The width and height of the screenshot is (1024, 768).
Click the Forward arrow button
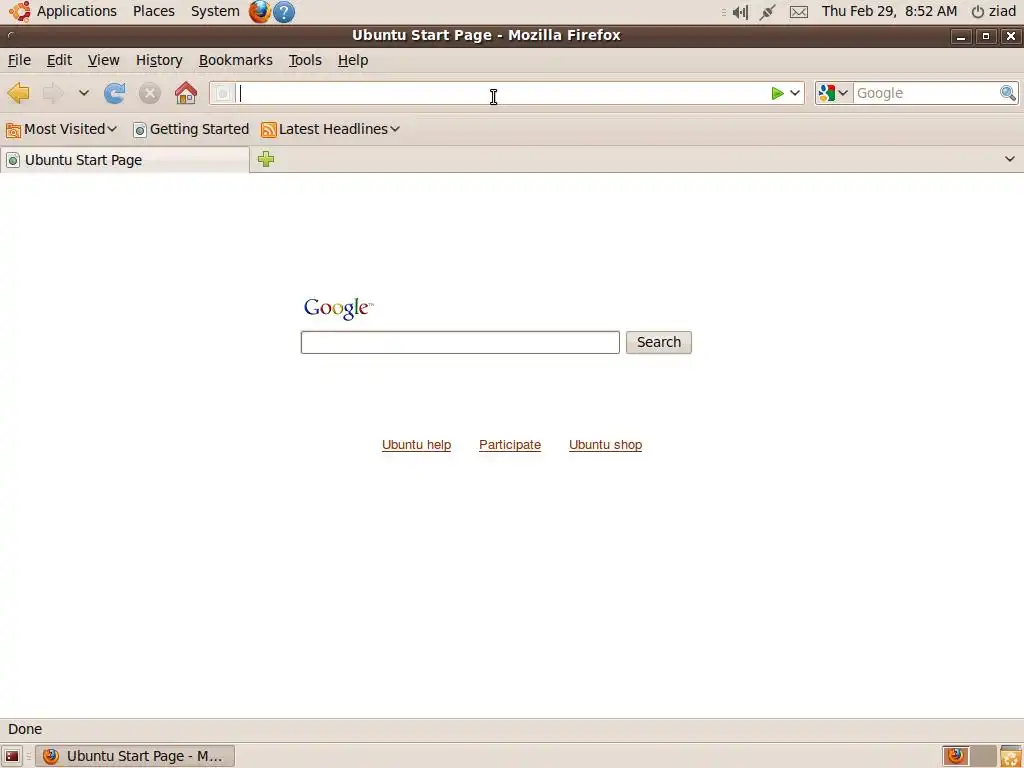point(53,93)
